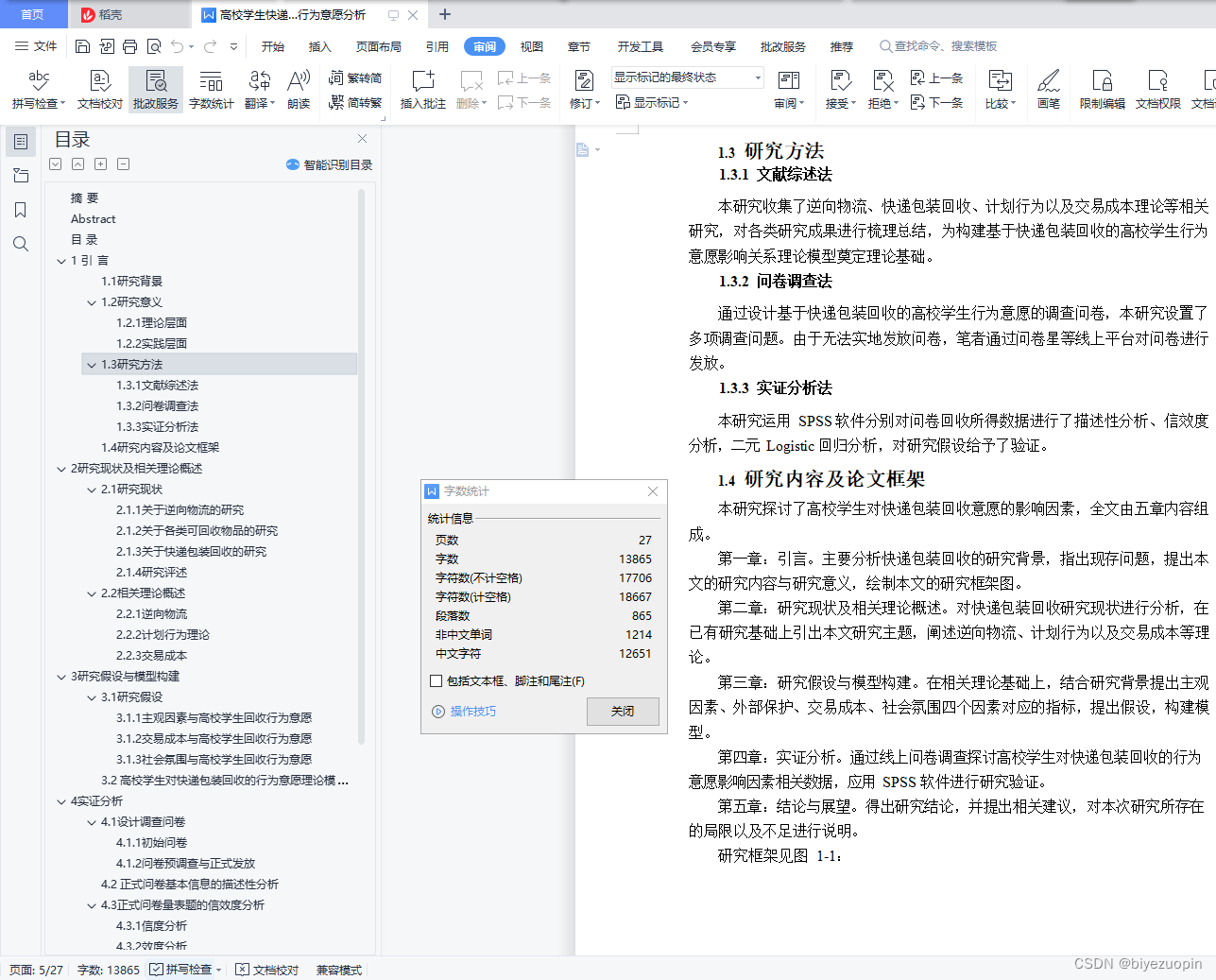Start the 朗读 read-aloud tool
The height and width of the screenshot is (980, 1216).
tap(299, 90)
